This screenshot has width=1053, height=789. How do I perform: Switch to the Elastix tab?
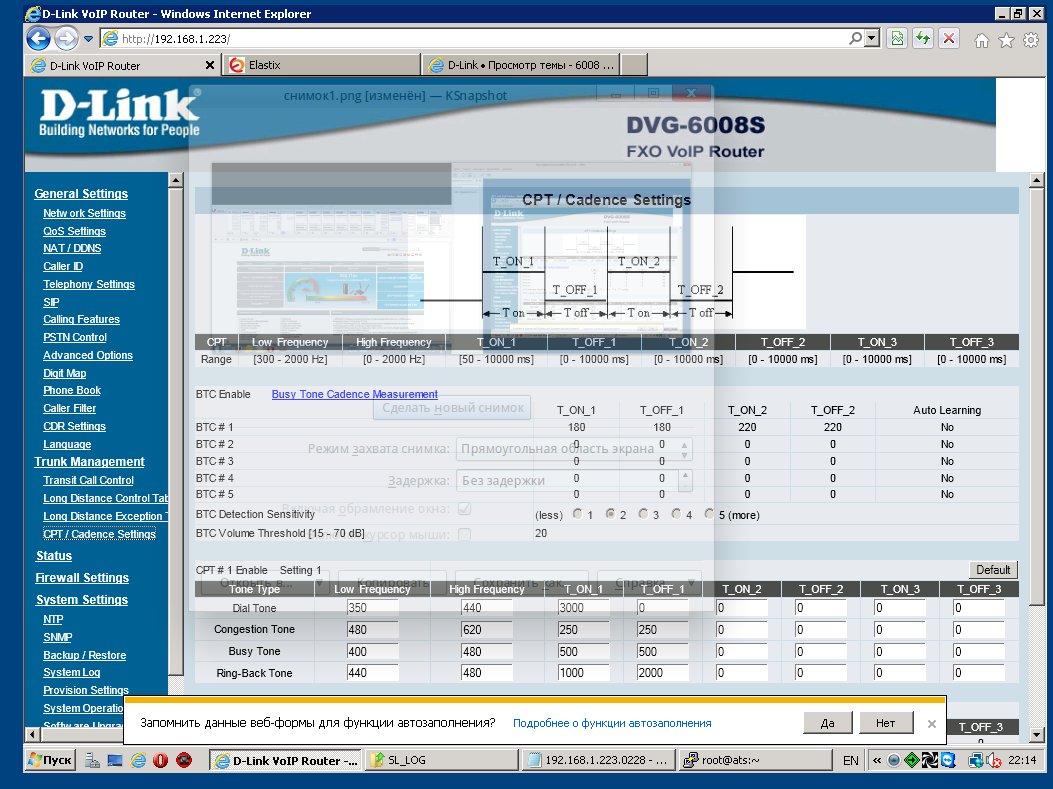(x=322, y=65)
